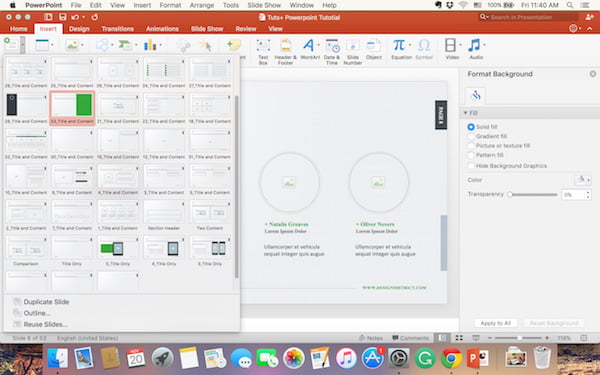Enable Hide Background Graphics checkbox

pos(471,166)
